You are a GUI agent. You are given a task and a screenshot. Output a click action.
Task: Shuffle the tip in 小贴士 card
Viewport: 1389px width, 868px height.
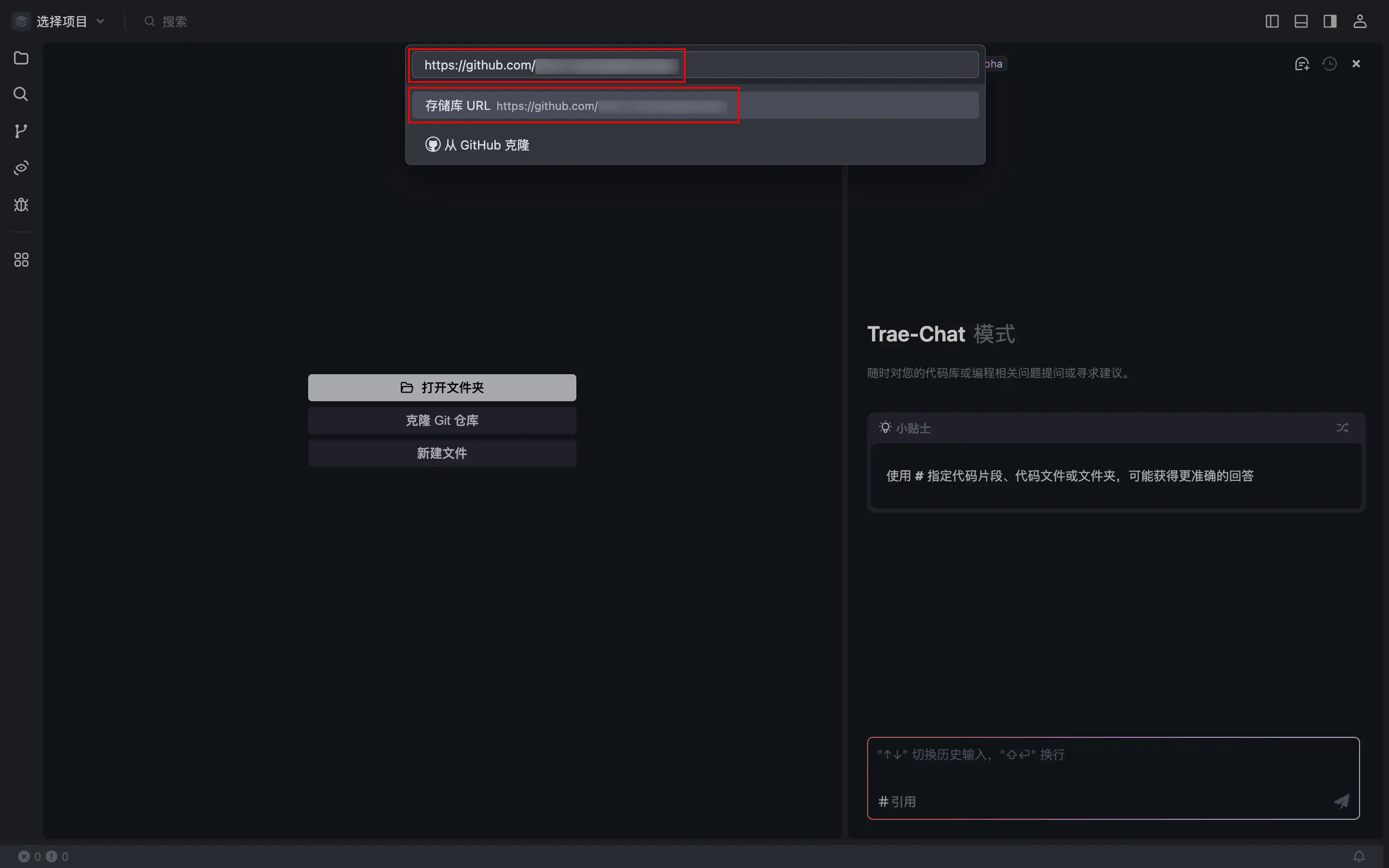[x=1342, y=428]
